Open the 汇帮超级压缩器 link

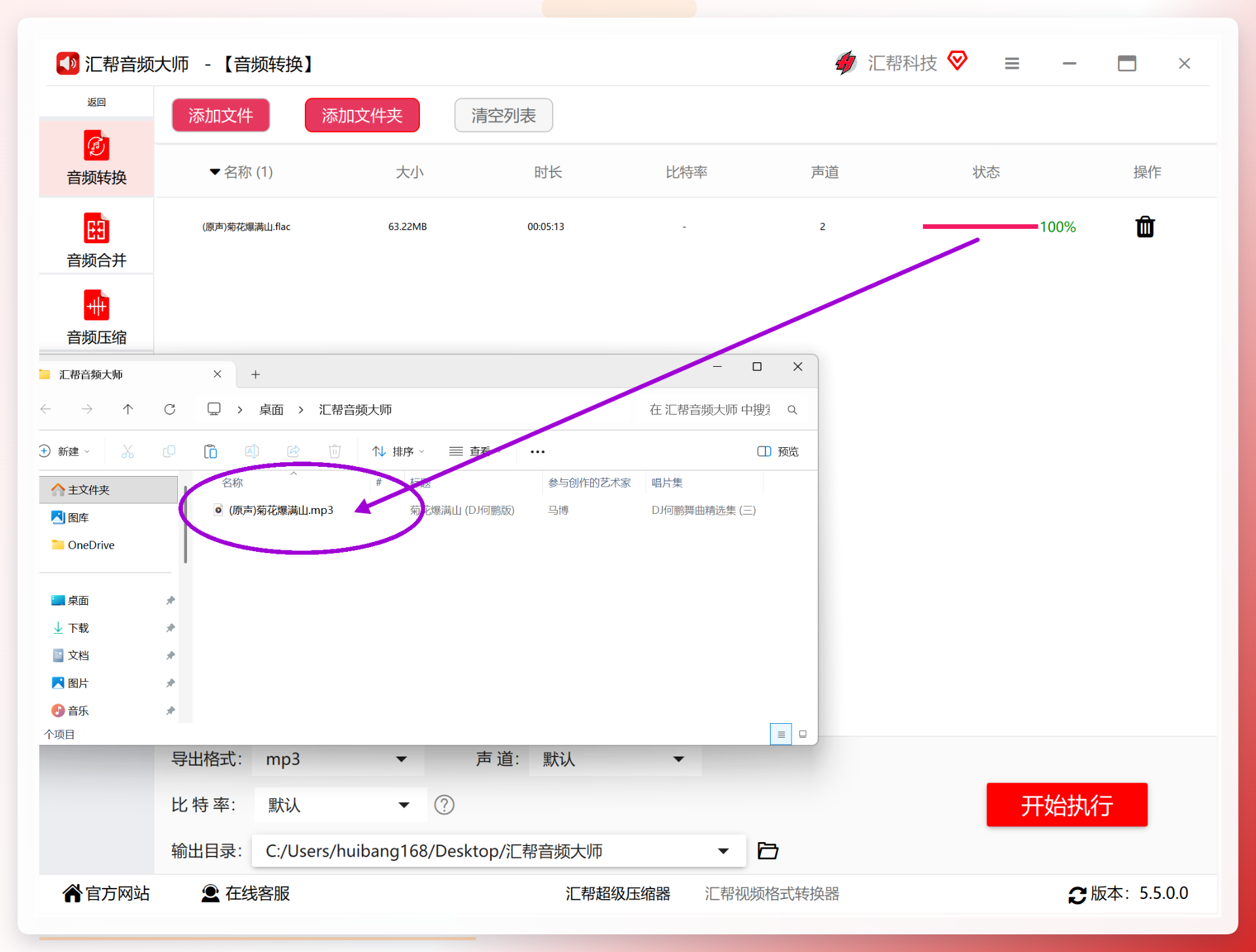618,893
